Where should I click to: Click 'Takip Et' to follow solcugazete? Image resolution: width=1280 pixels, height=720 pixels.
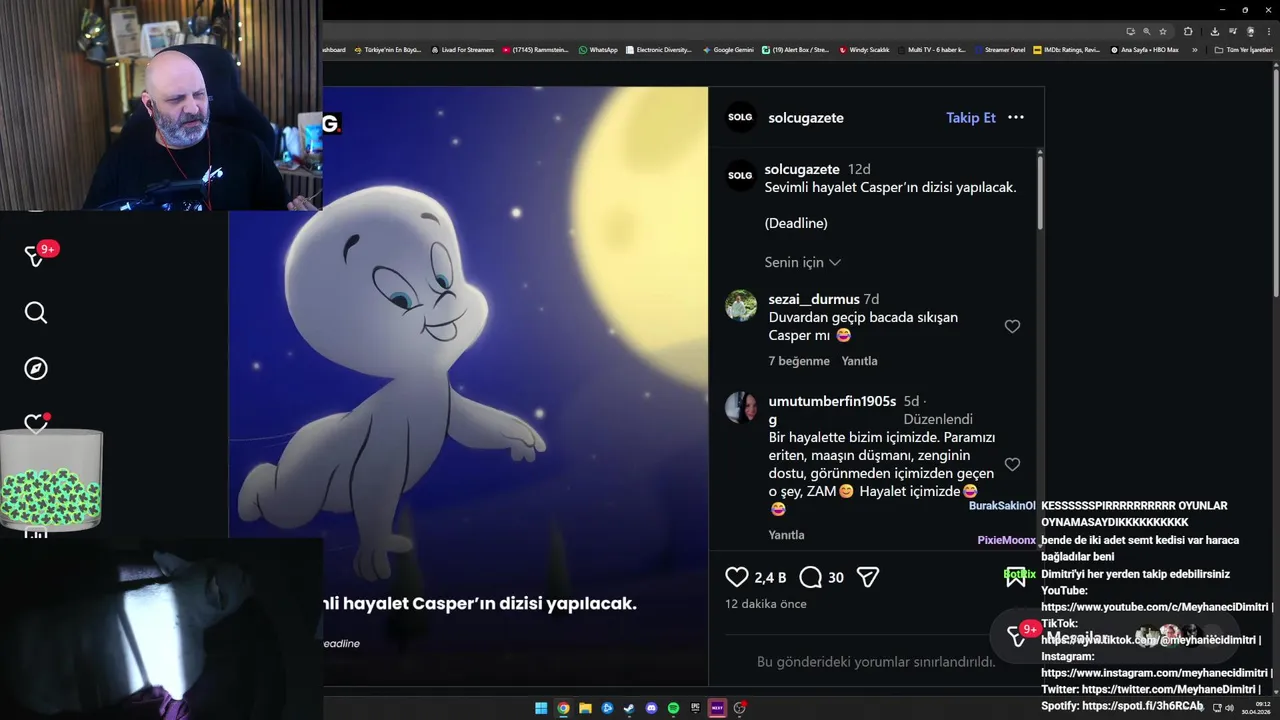pyautogui.click(x=971, y=117)
